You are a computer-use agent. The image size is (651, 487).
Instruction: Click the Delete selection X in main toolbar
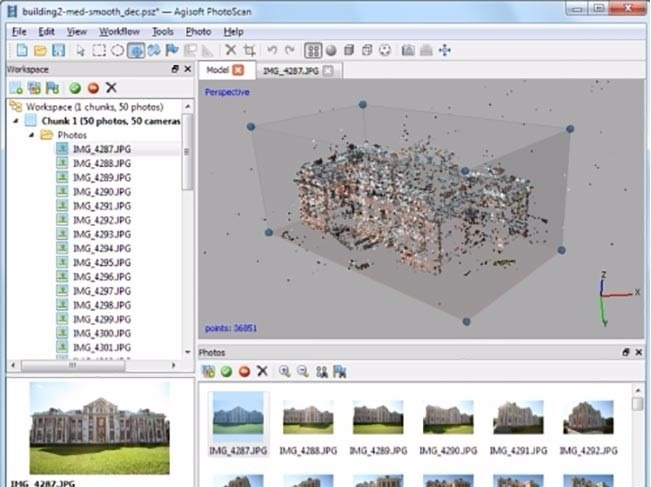coord(230,50)
